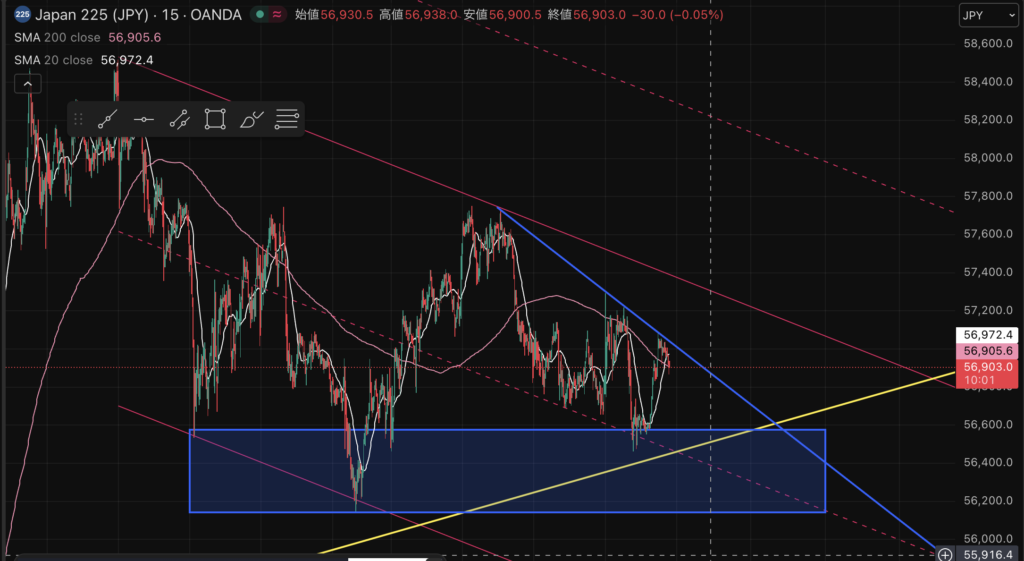Toggle the pink approximate data indicator
1024x561 pixels.
[x=276, y=15]
